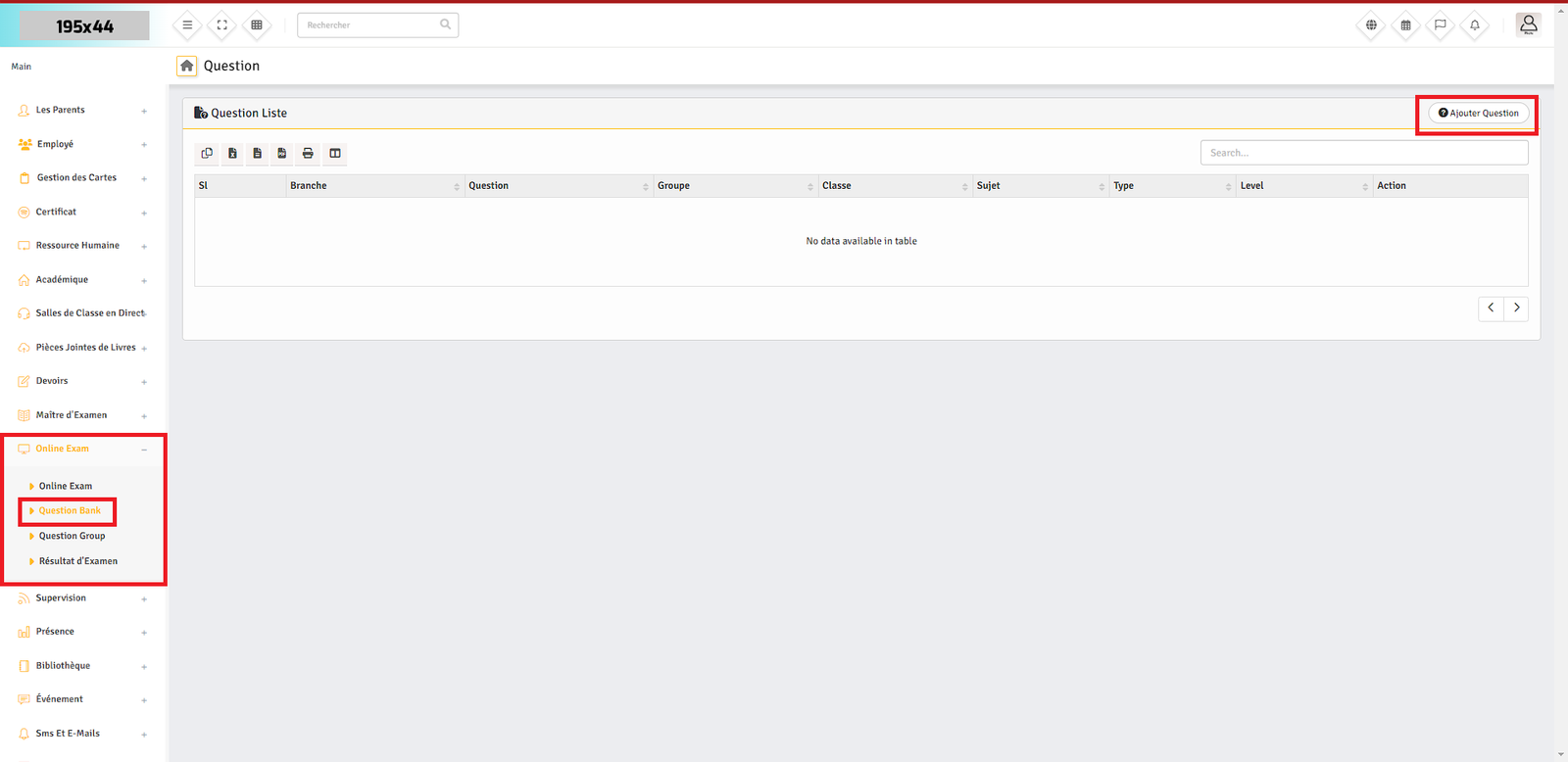1568x762 pixels.
Task: Go to next table page
Action: point(1516,309)
